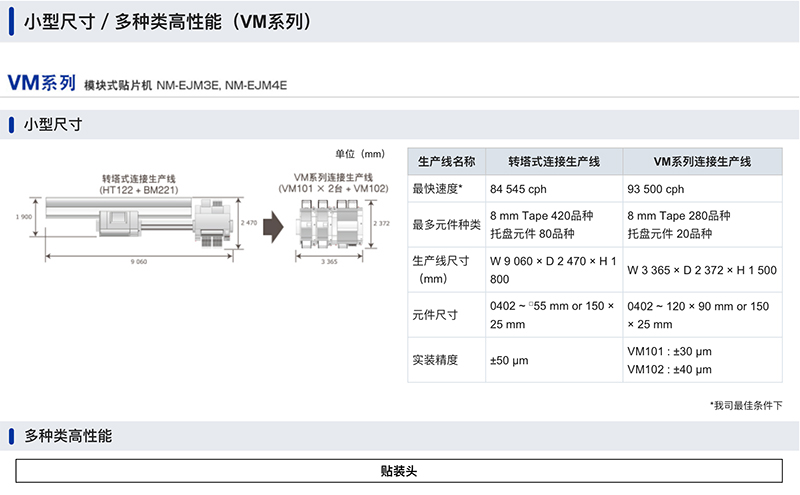Click the turret-type production line machine image
Viewport: 800px width, 495px height.
(x=140, y=222)
